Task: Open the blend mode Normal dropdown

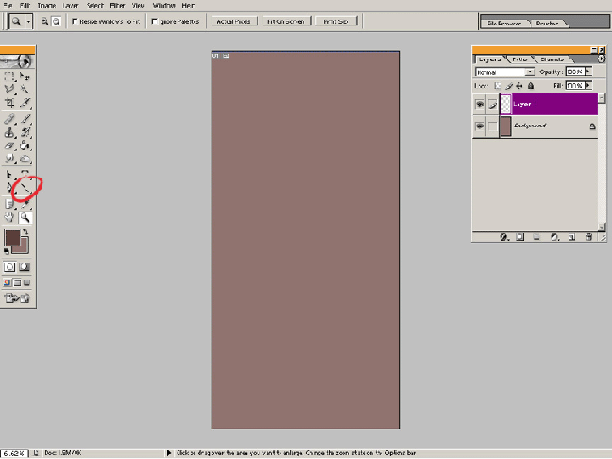Action: [530, 72]
